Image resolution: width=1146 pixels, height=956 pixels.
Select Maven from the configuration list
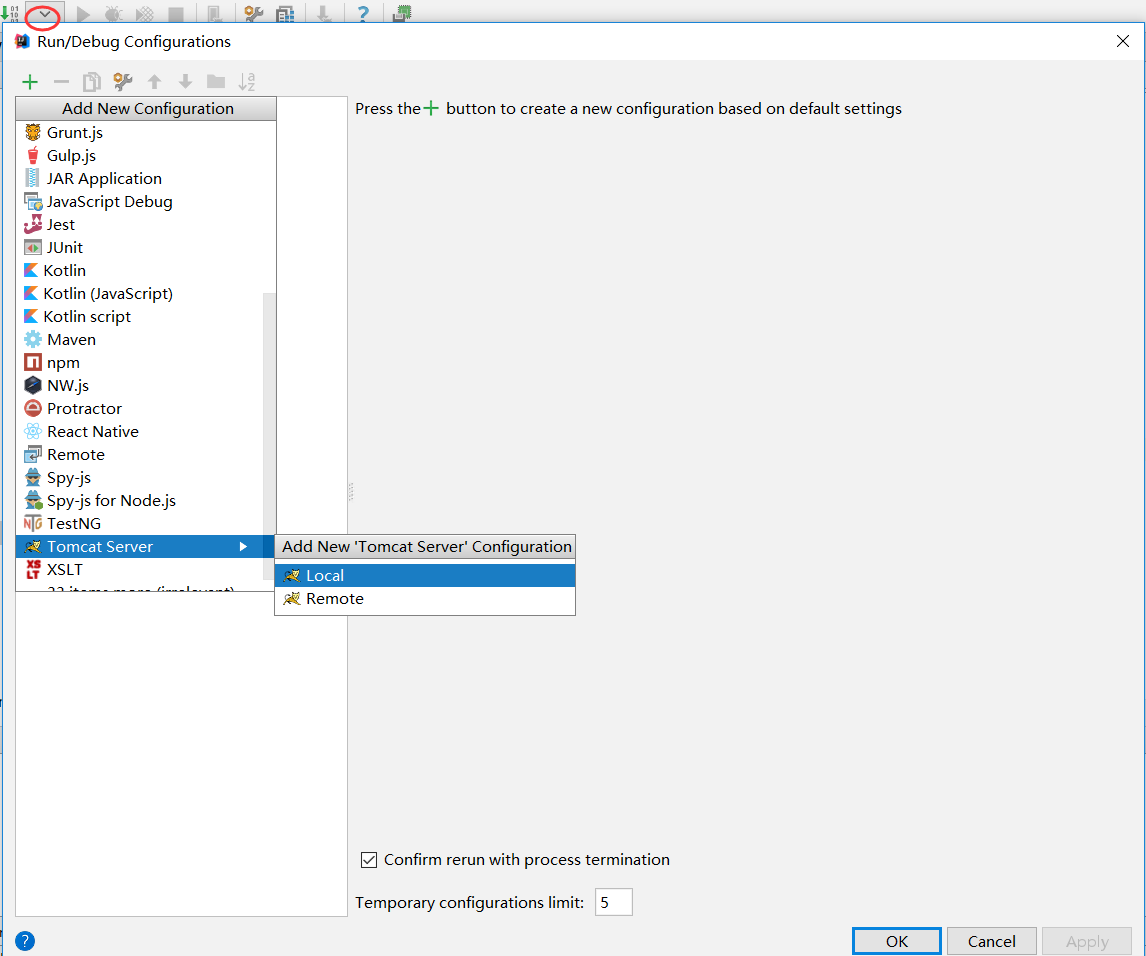coord(140,340)
